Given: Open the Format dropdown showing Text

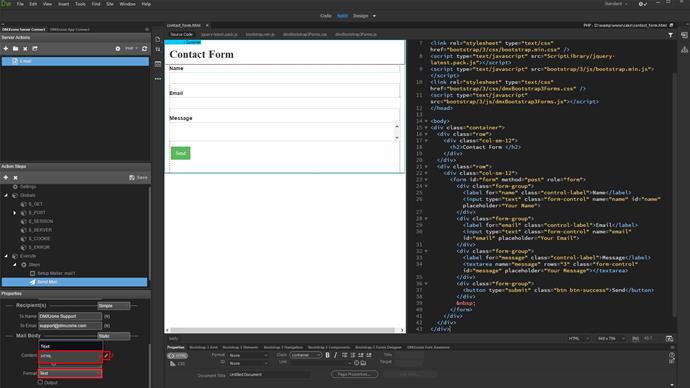Looking at the screenshot, I should pos(70,373).
